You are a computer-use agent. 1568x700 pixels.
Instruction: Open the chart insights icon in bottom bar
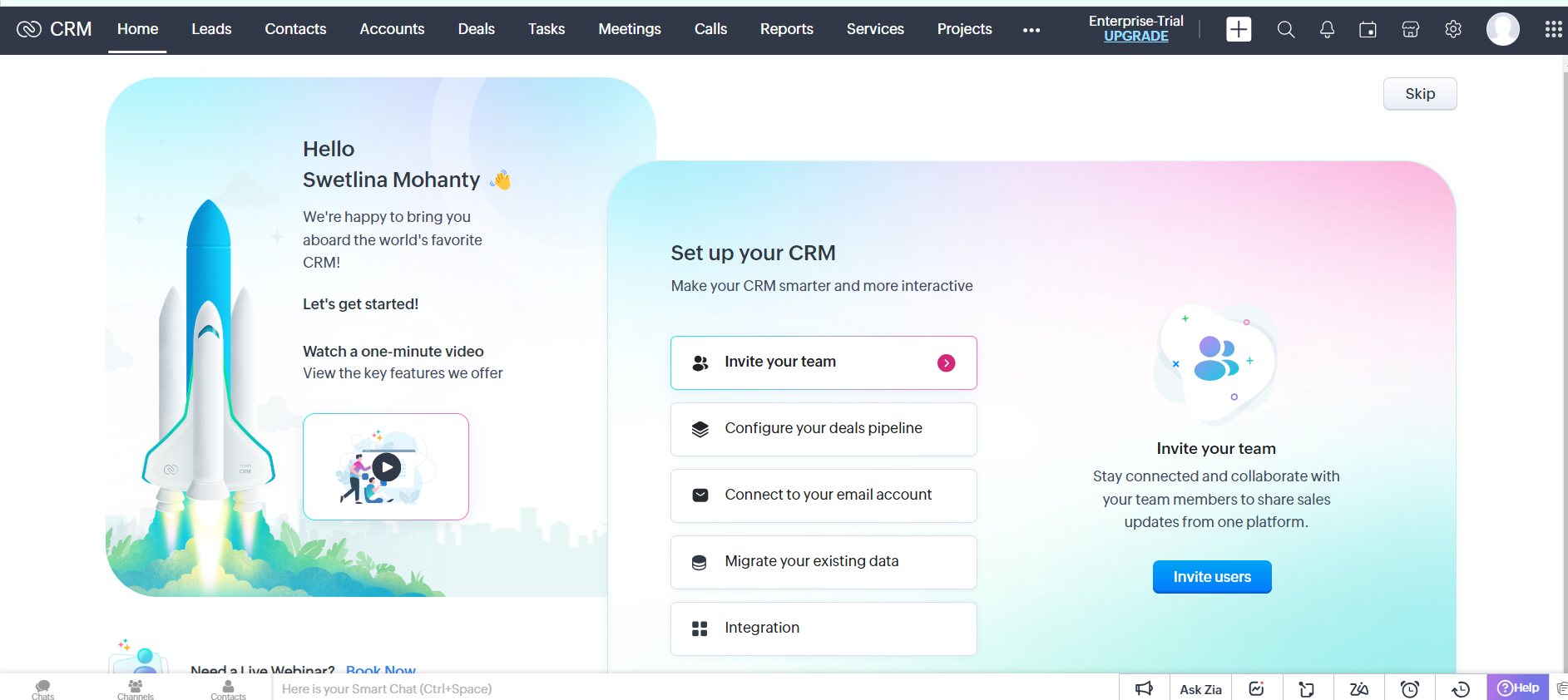pos(1256,688)
